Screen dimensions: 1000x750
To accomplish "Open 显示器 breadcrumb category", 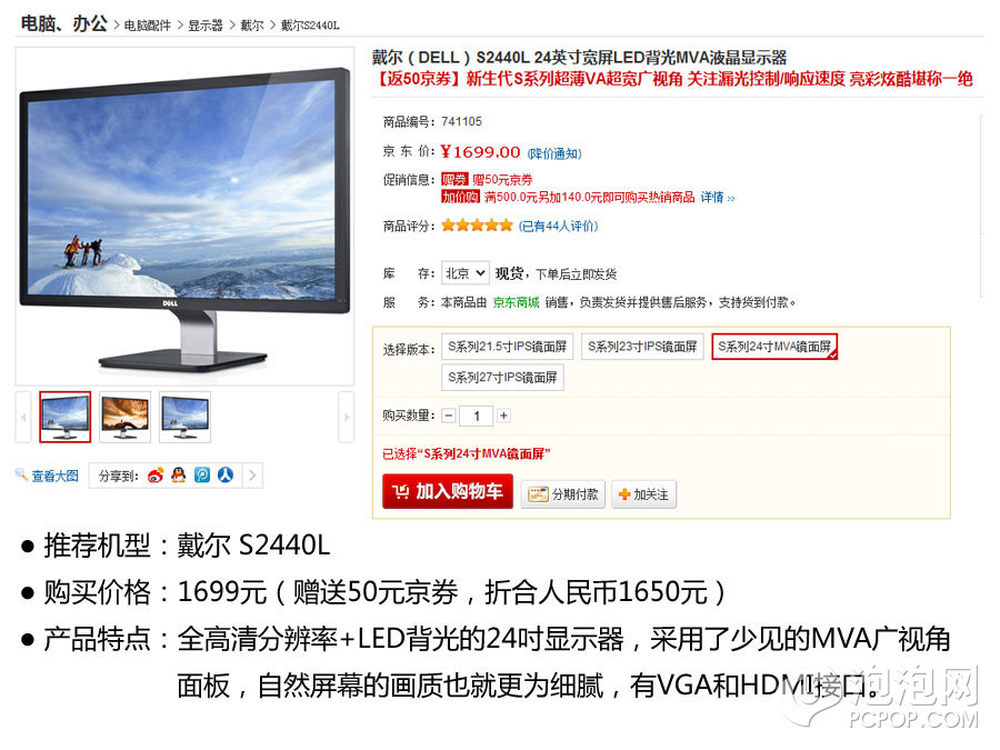I will point(205,26).
